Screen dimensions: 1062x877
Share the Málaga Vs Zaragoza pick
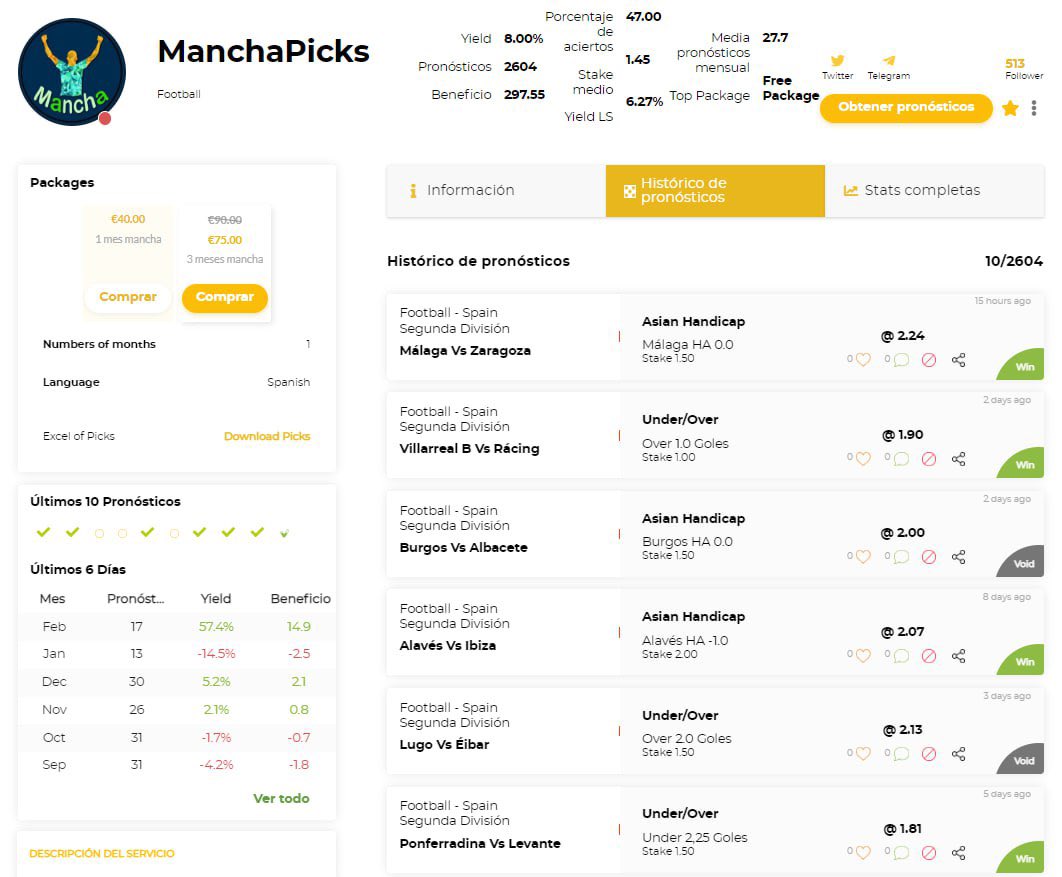pyautogui.click(x=958, y=360)
